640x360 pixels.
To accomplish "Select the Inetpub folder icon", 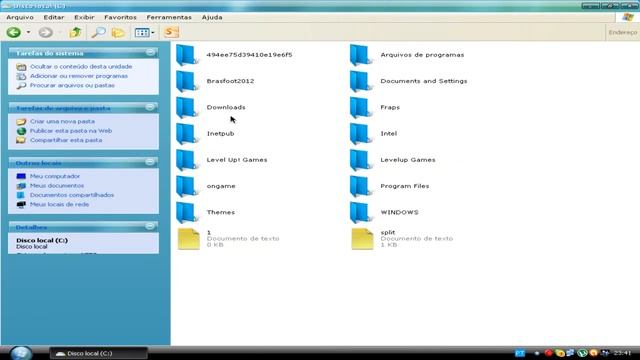I will click(187, 133).
